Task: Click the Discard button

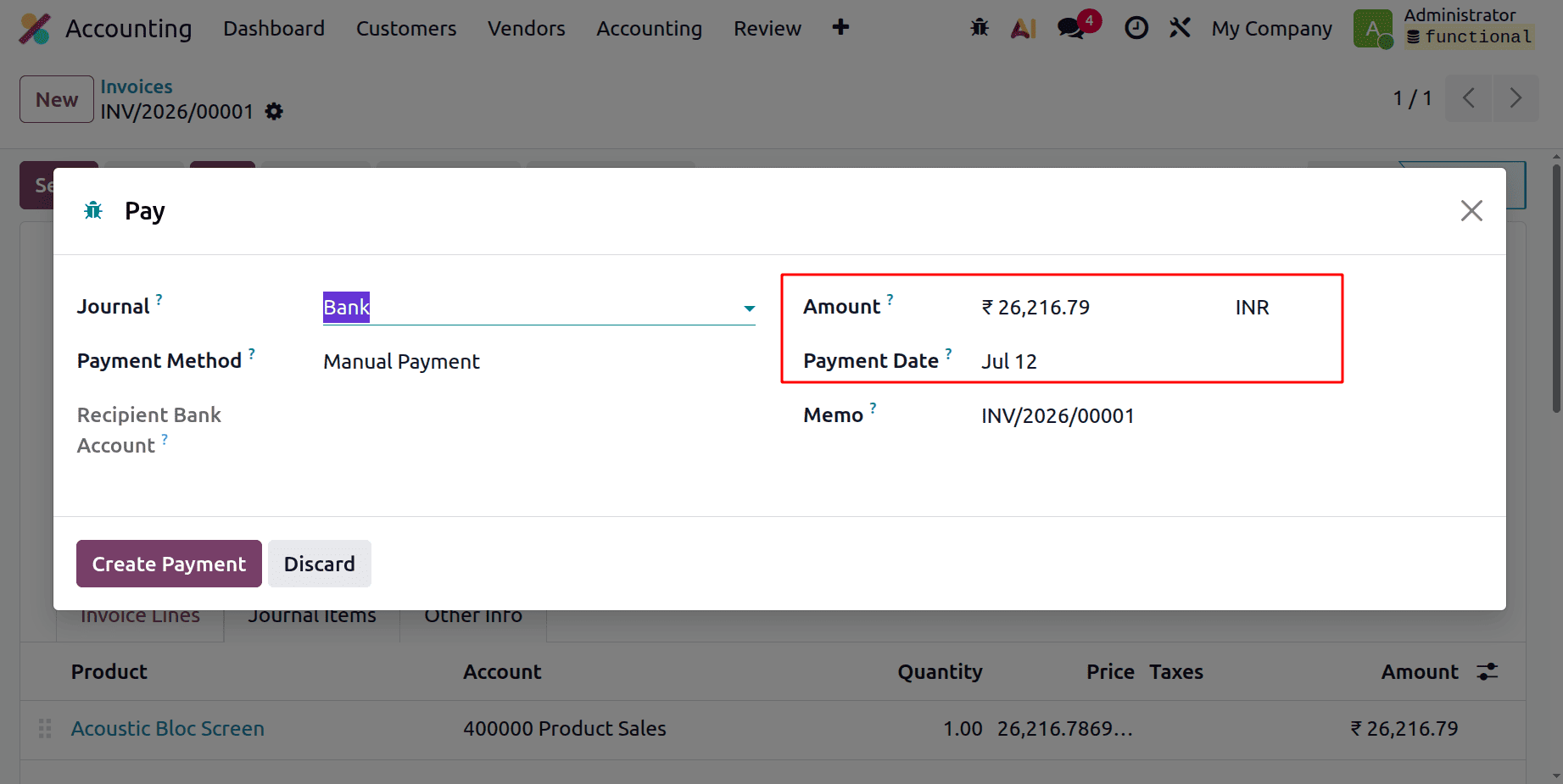Action: pos(320,564)
